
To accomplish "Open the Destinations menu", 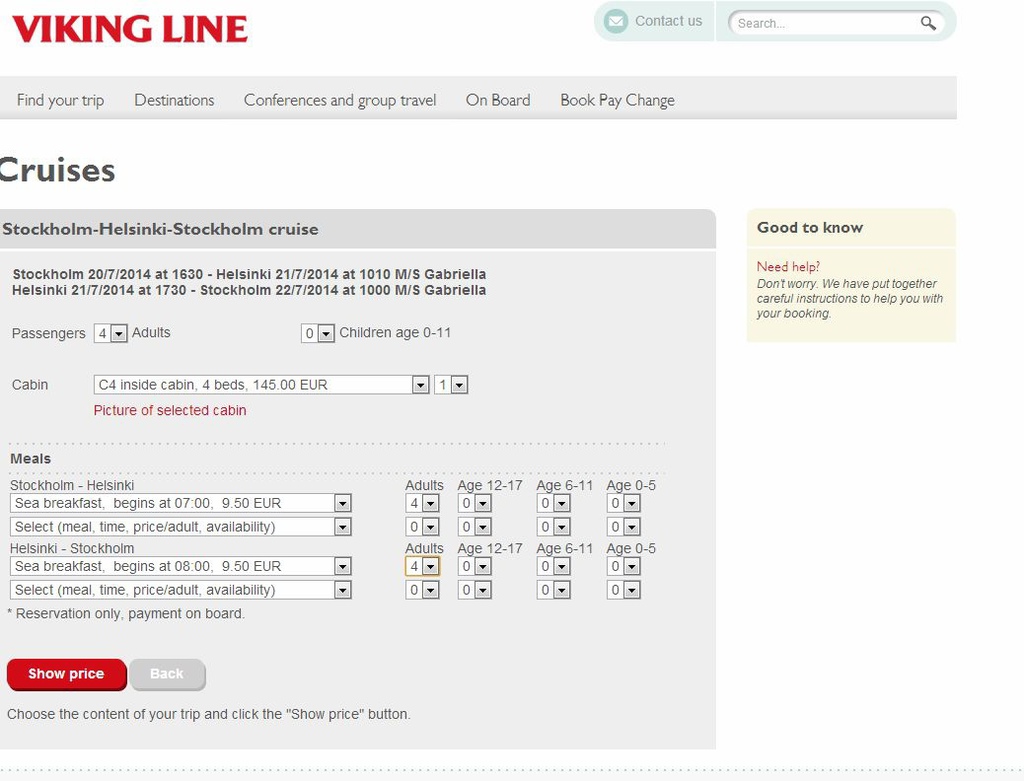I will click(x=174, y=100).
